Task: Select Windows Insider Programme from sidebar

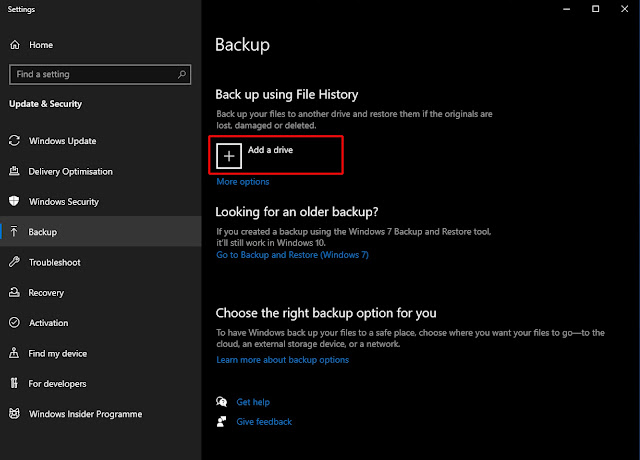Action: point(85,414)
